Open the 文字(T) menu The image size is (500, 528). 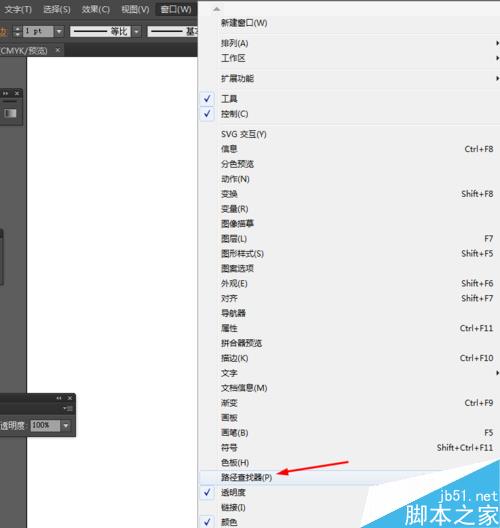point(19,9)
